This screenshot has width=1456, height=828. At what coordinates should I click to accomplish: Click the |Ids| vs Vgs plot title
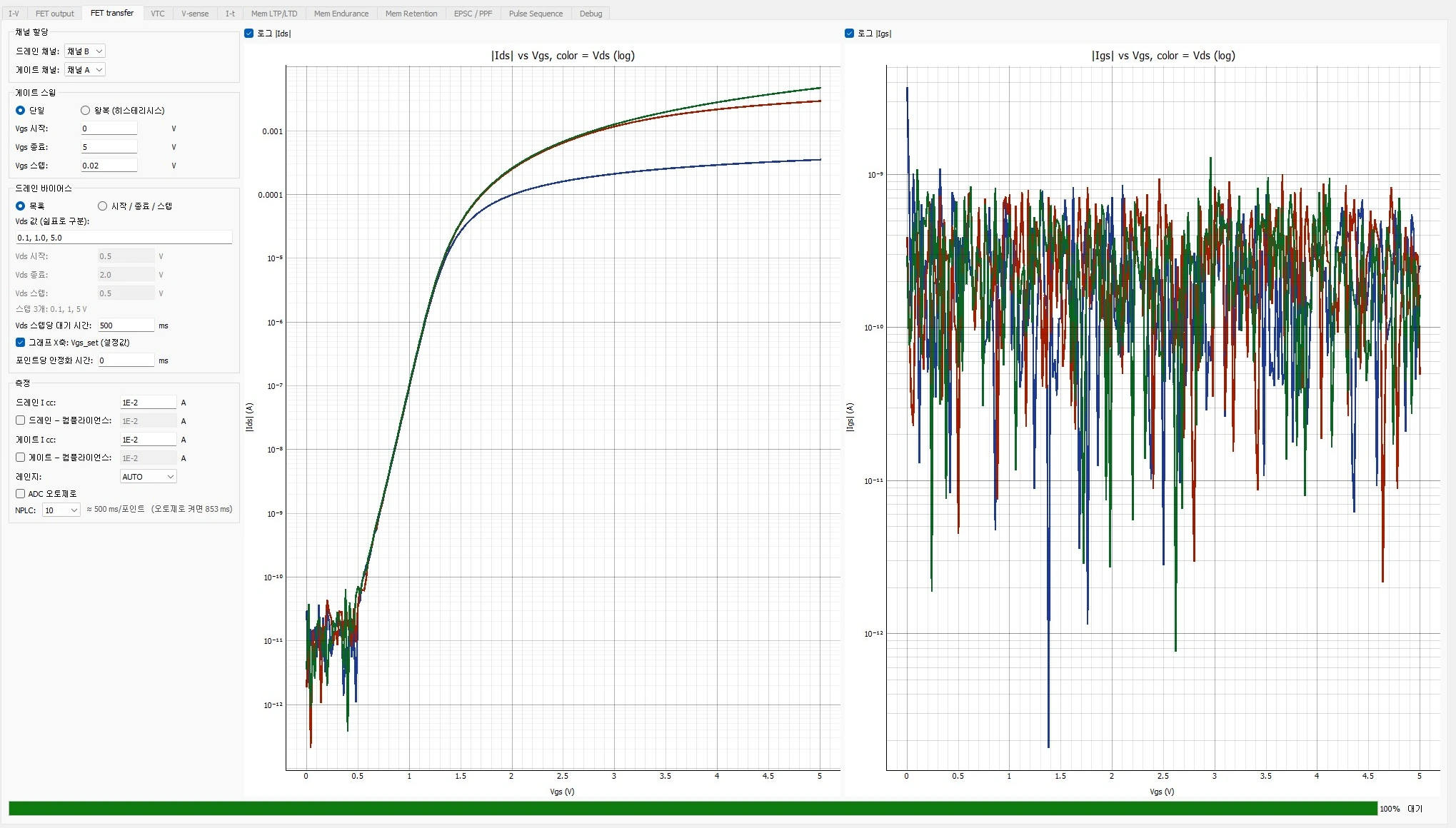pos(563,56)
